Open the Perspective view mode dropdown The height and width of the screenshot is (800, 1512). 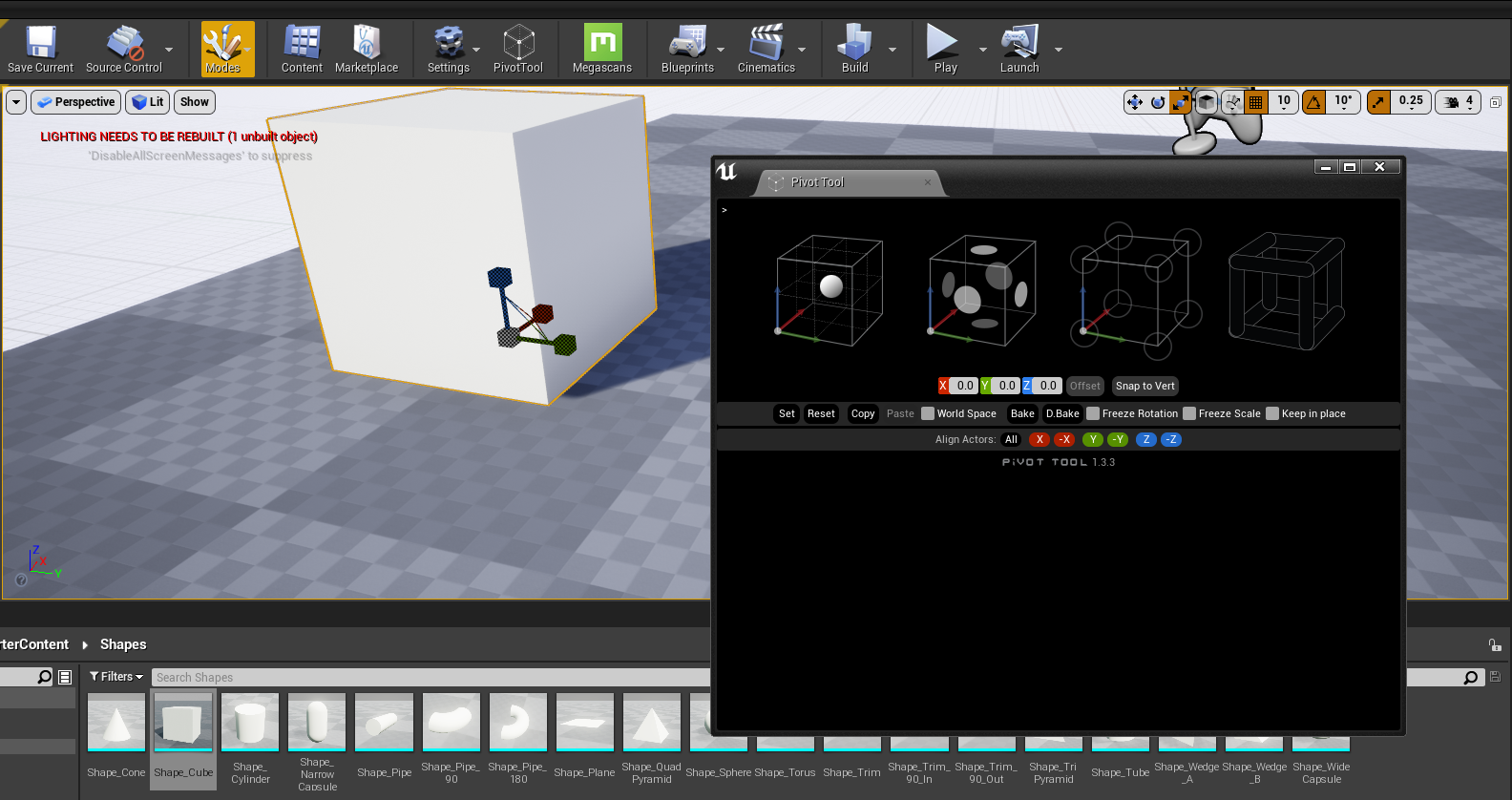coord(75,102)
